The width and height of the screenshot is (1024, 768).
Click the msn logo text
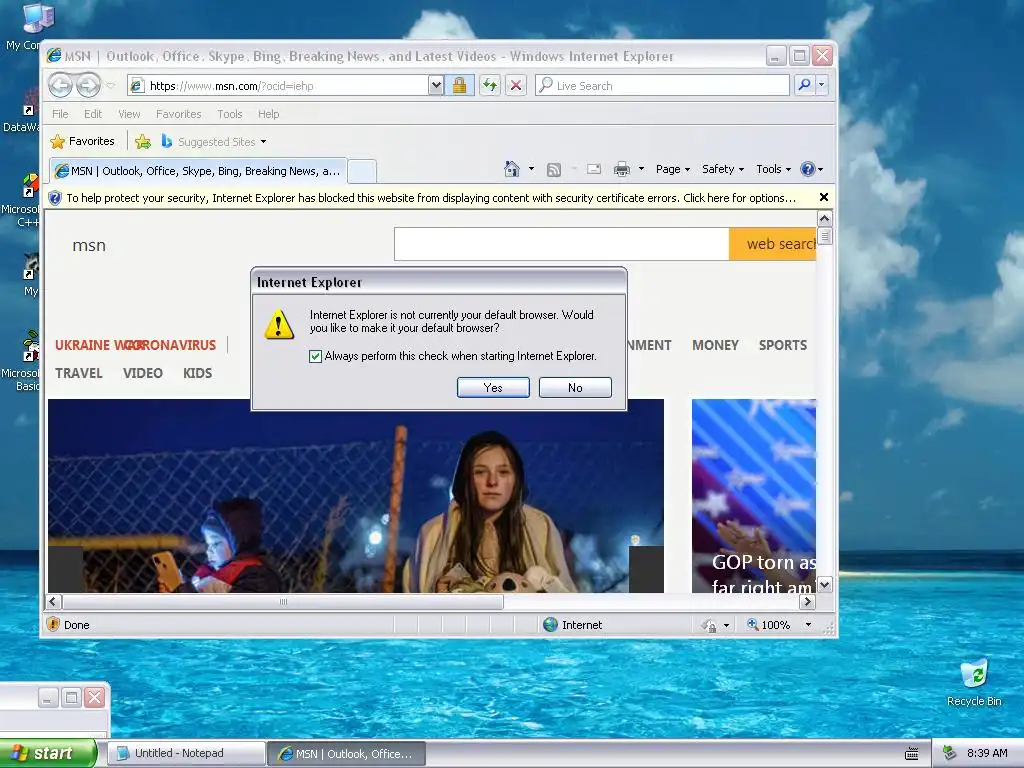click(89, 246)
